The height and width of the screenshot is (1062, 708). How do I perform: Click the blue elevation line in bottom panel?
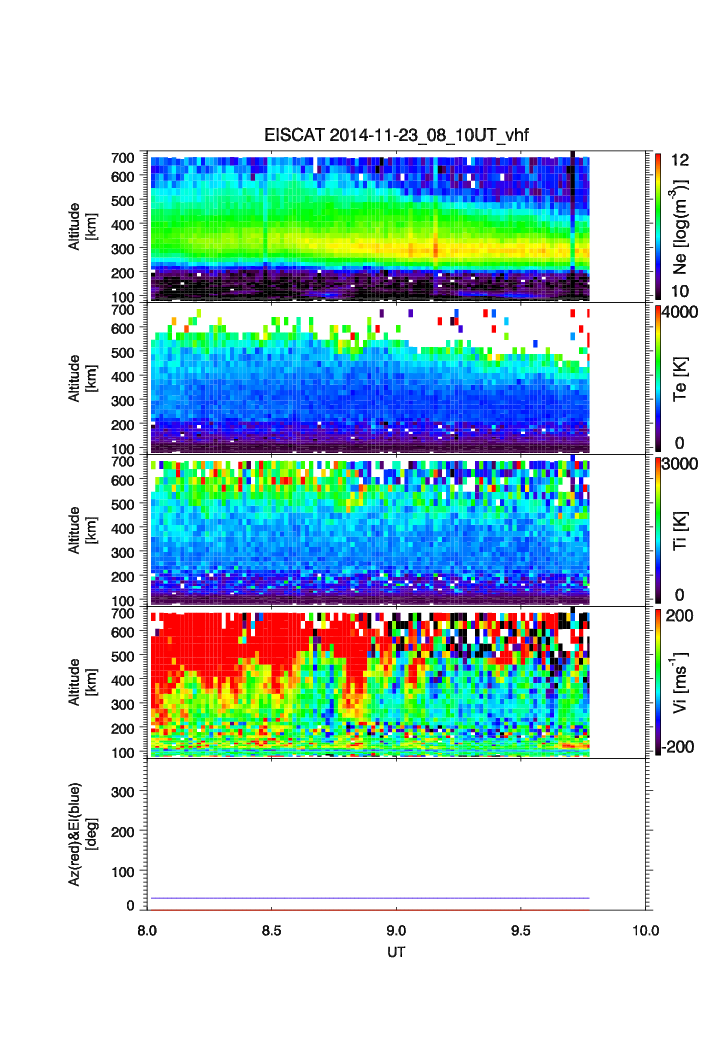(x=368, y=898)
